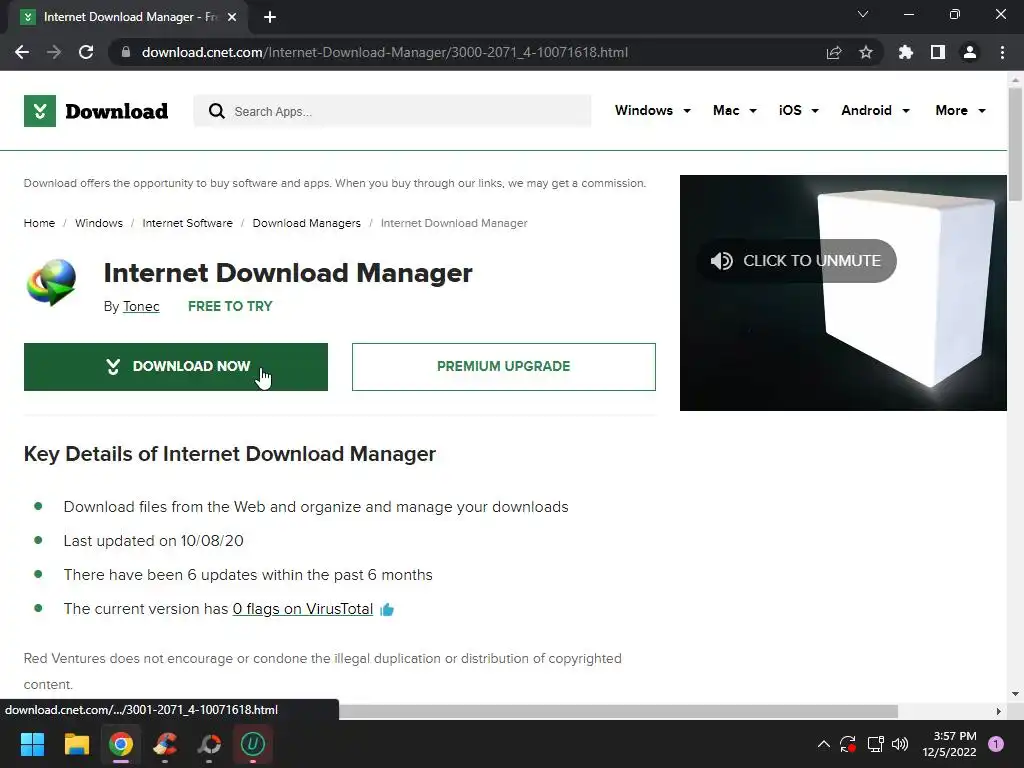Expand the More menu dropdown
This screenshot has height=768, width=1024.
pos(960,110)
